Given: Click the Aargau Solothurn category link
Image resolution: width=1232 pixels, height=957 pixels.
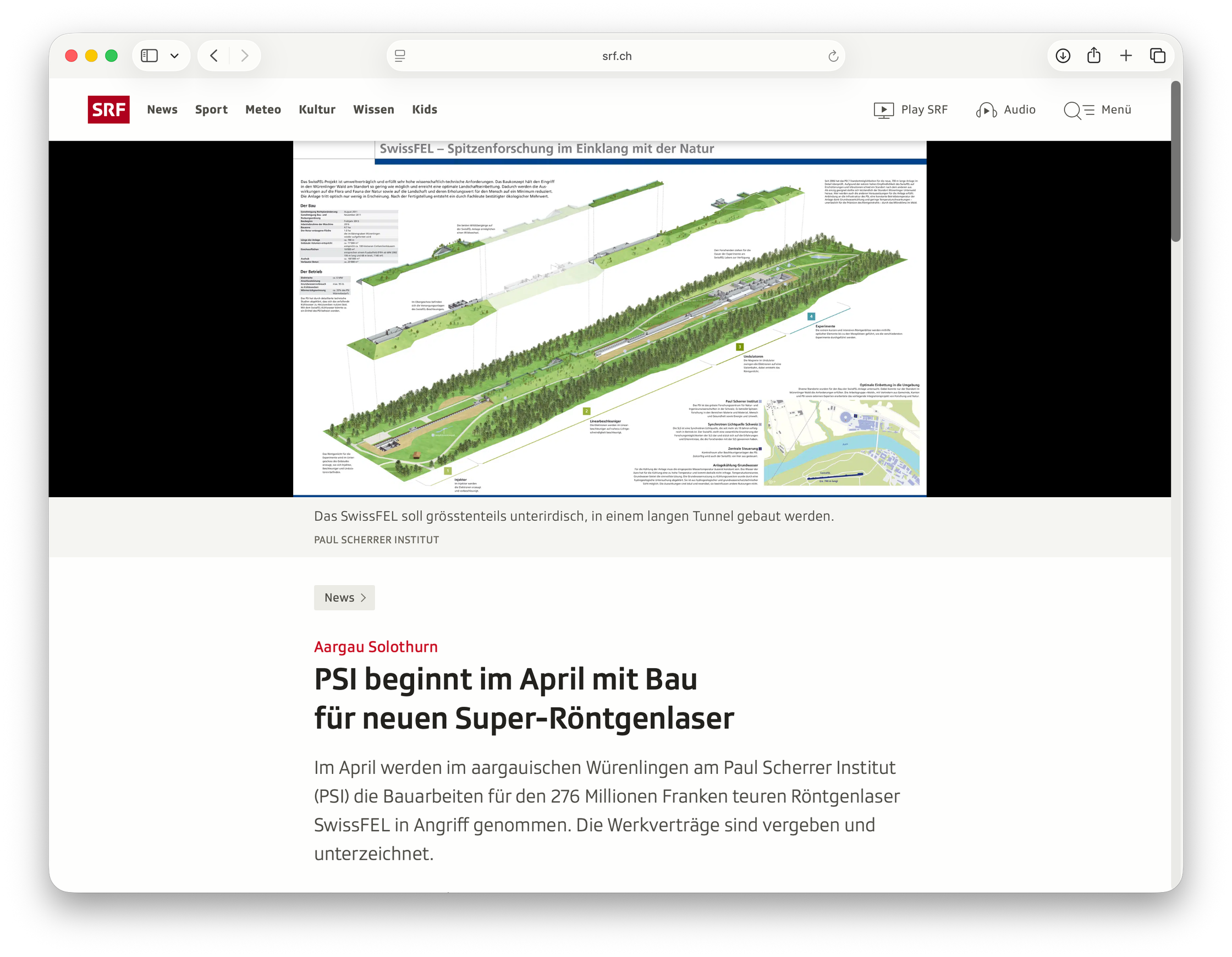Looking at the screenshot, I should 376,647.
